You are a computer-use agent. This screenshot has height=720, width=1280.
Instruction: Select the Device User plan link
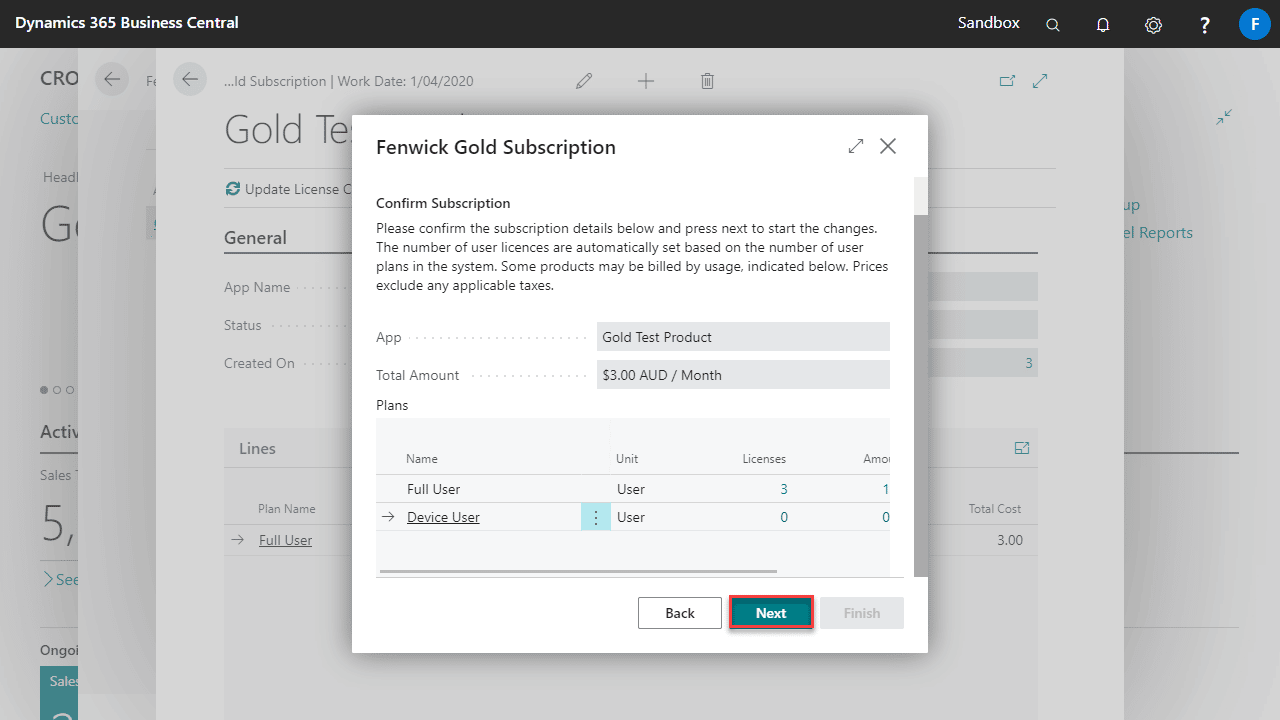click(443, 517)
